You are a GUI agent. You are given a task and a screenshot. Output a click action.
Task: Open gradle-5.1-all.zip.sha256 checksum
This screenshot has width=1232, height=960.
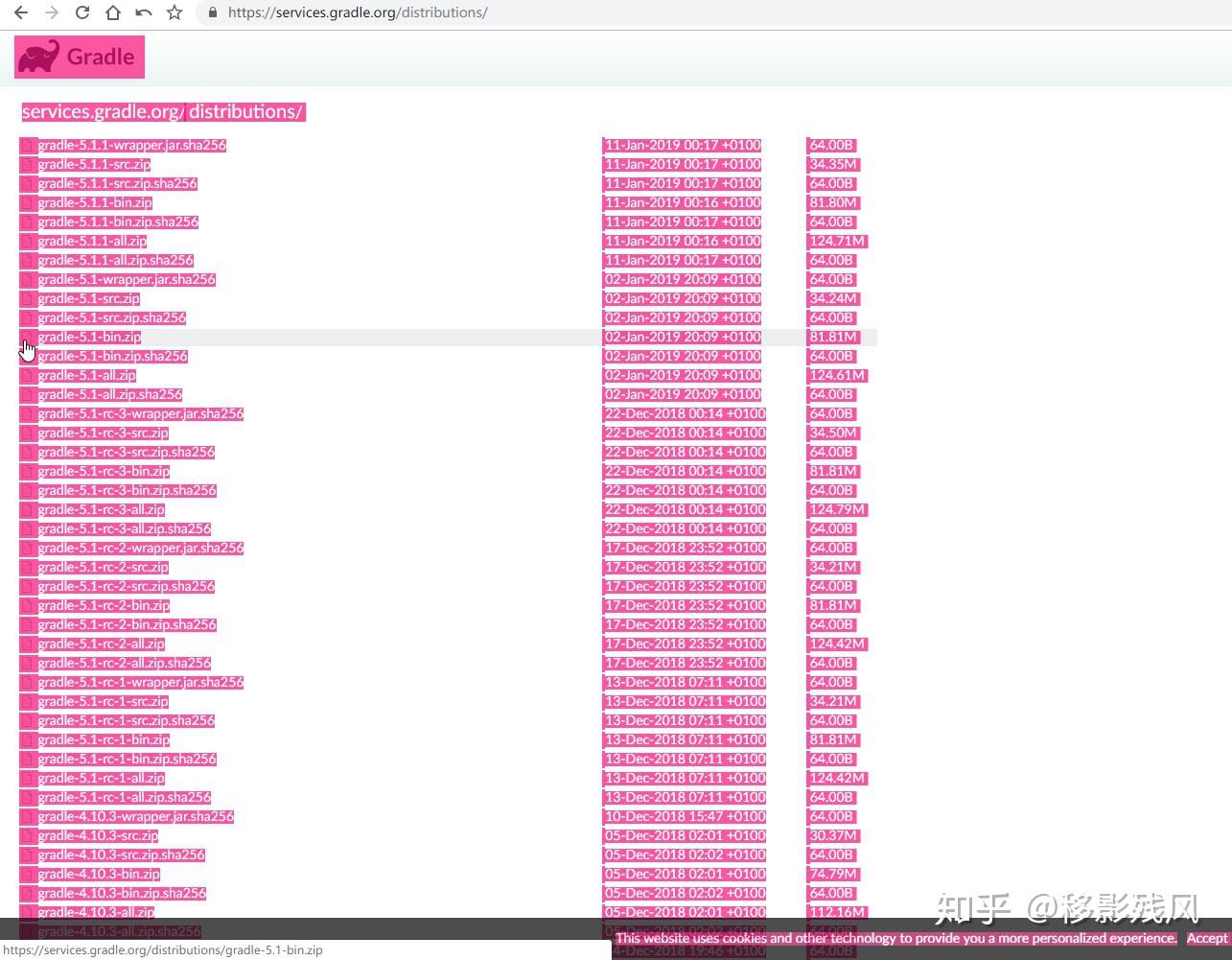tap(110, 395)
